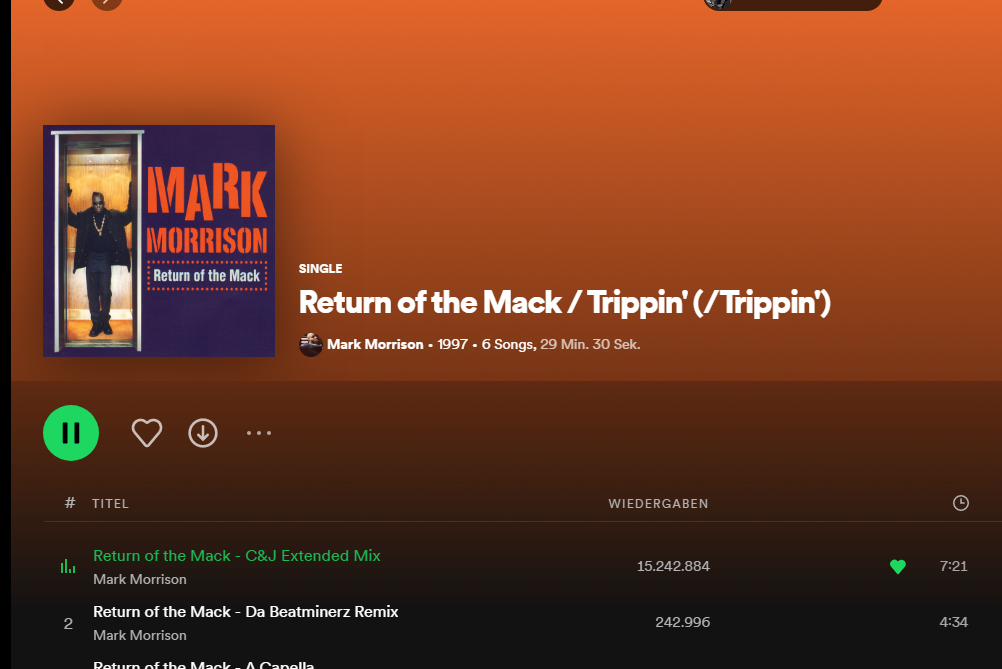Screen dimensions: 1002x669
Task: Click the TITEL column header
Action: [111, 504]
